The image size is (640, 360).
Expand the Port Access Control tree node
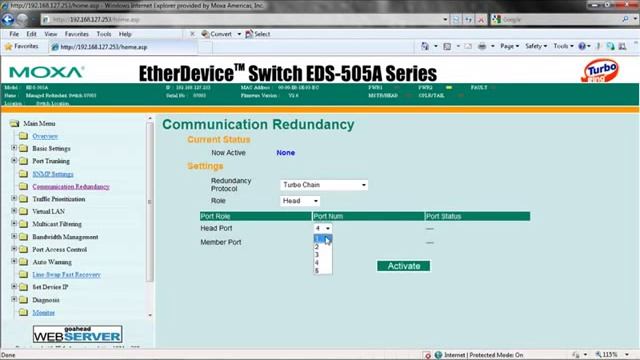tap(14, 249)
